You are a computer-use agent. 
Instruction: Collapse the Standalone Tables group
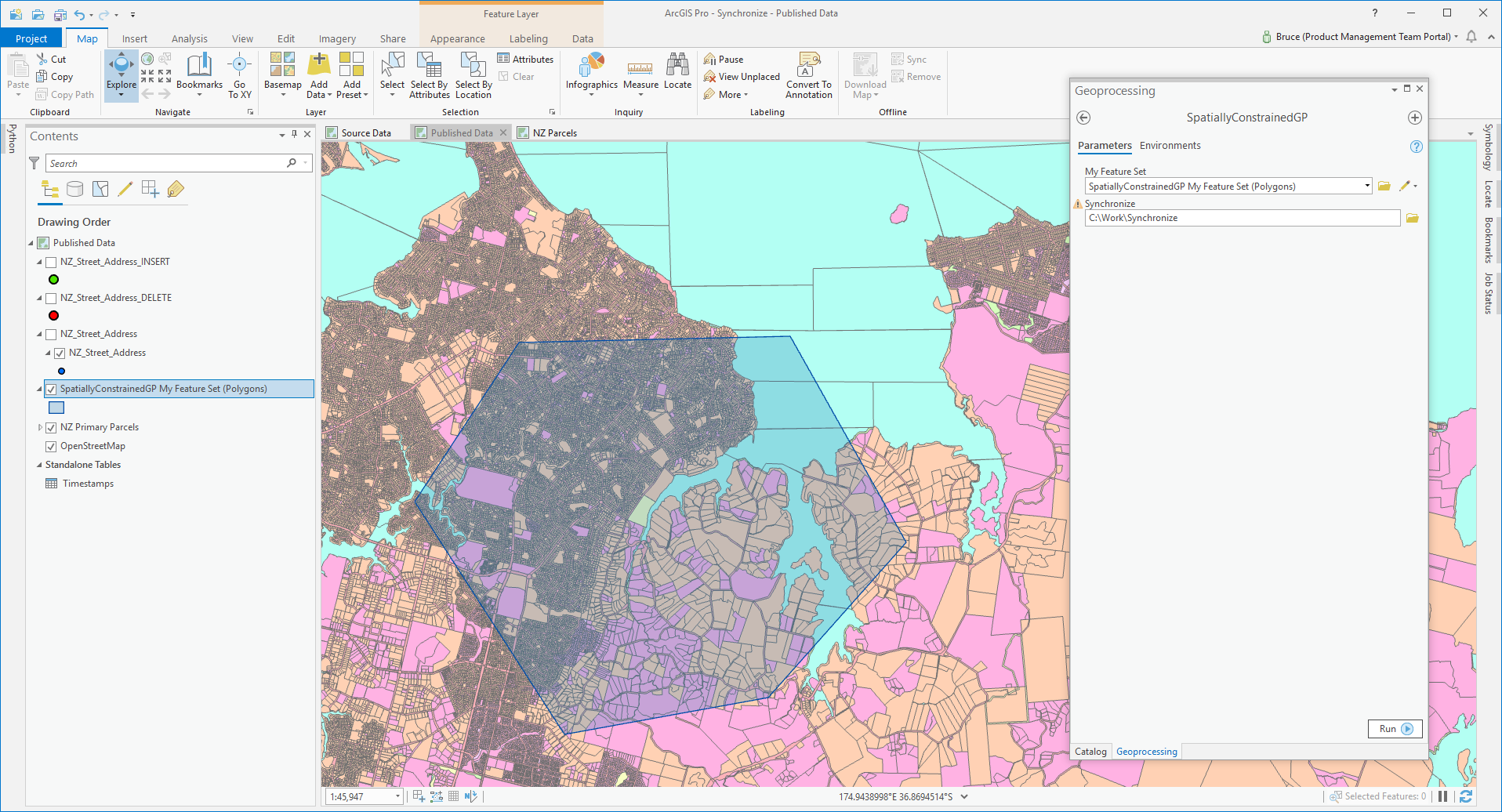pos(39,466)
